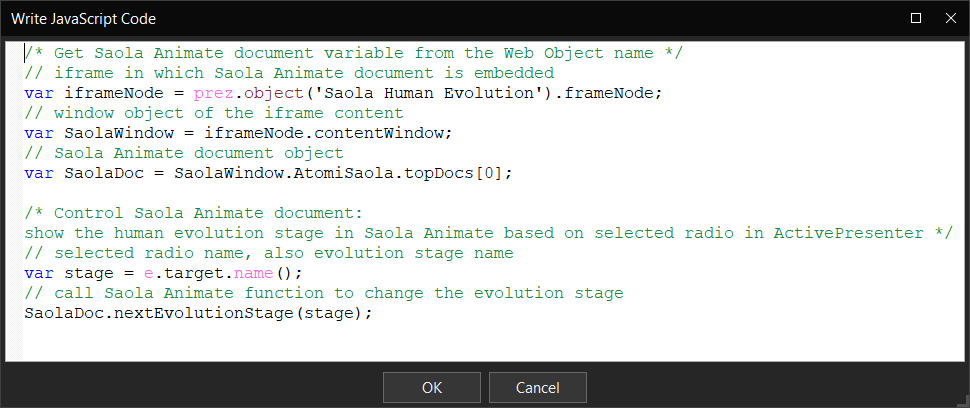Click the '// call Saola Animate function' comment
The height and width of the screenshot is (408, 970).
tap(324, 293)
